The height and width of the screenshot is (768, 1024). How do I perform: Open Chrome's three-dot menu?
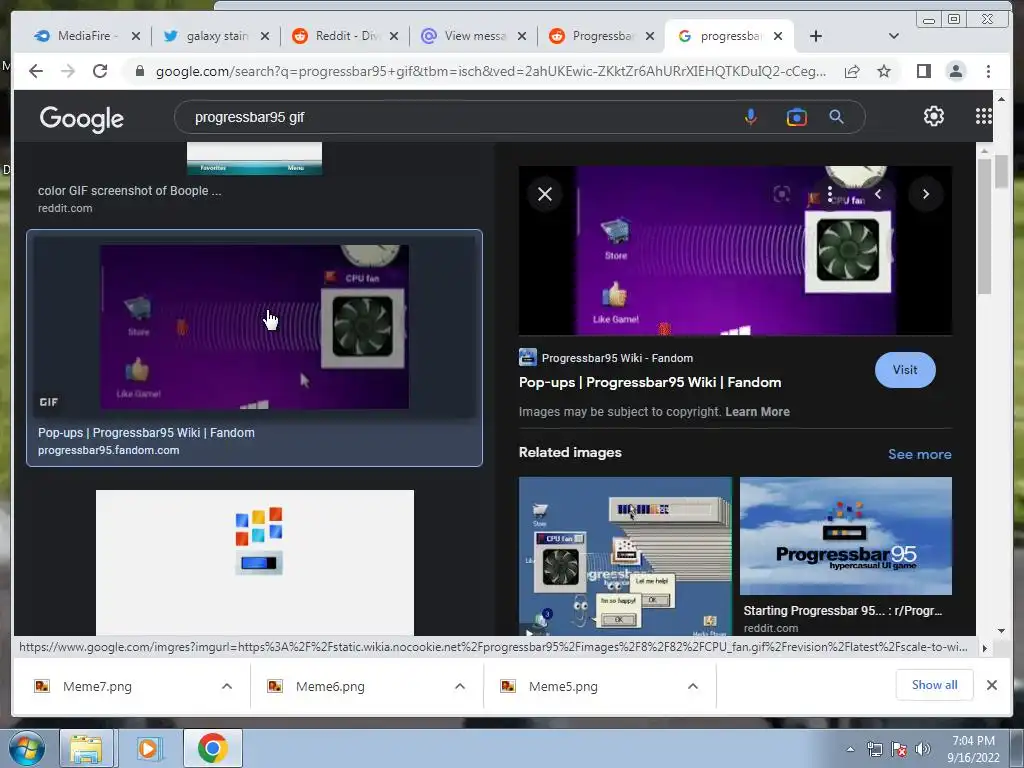tap(988, 71)
